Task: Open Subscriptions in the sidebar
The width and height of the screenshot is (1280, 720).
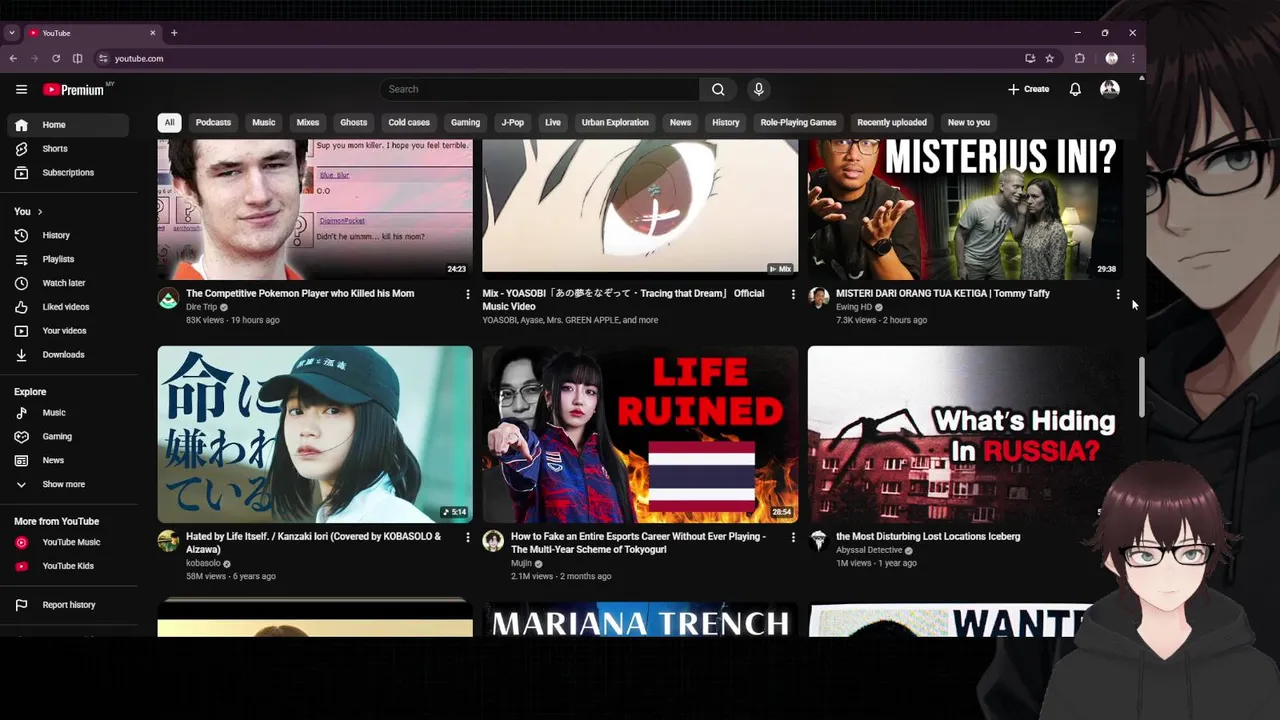Action: click(x=68, y=173)
